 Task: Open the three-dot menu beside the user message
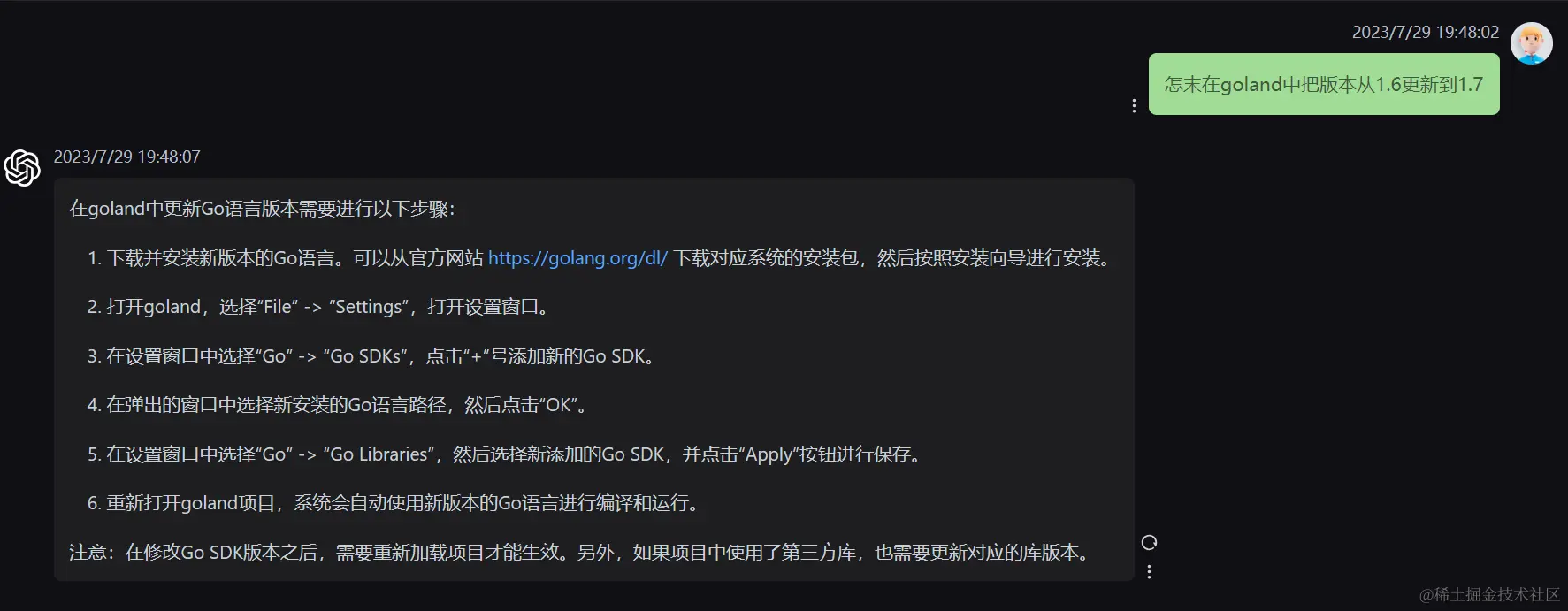click(1134, 106)
